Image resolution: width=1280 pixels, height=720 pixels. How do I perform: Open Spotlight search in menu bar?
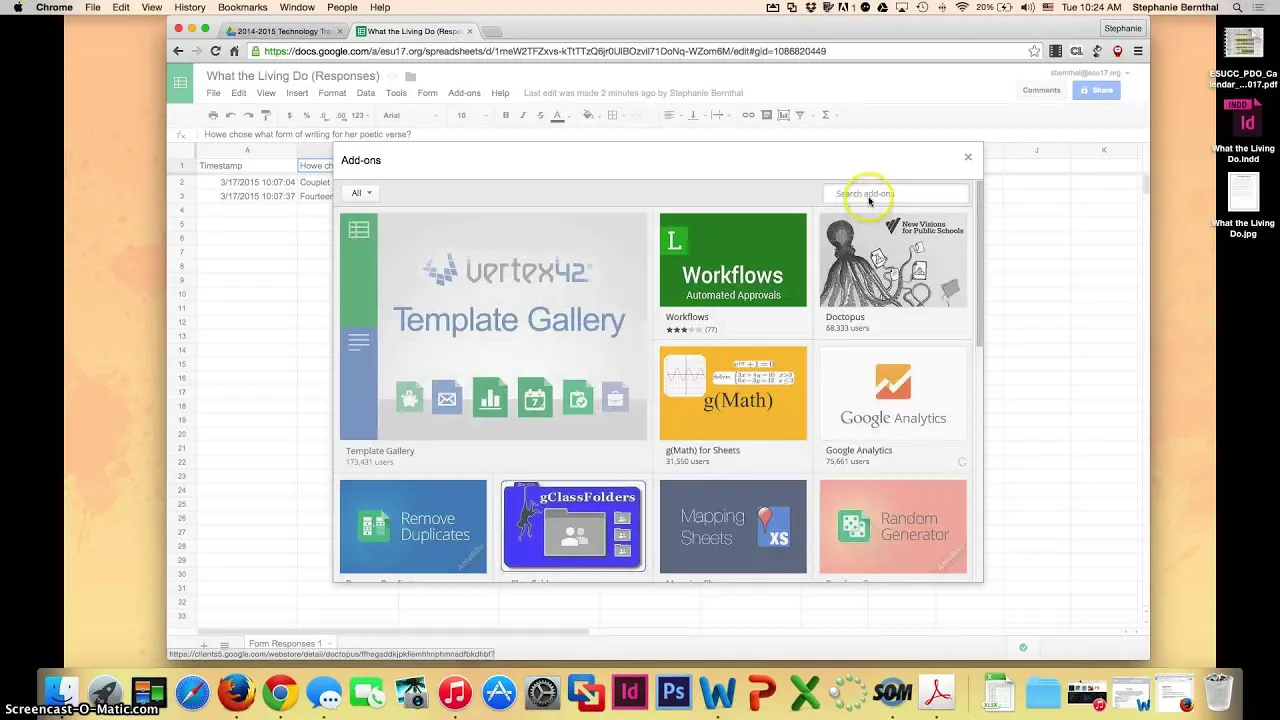click(x=1238, y=7)
